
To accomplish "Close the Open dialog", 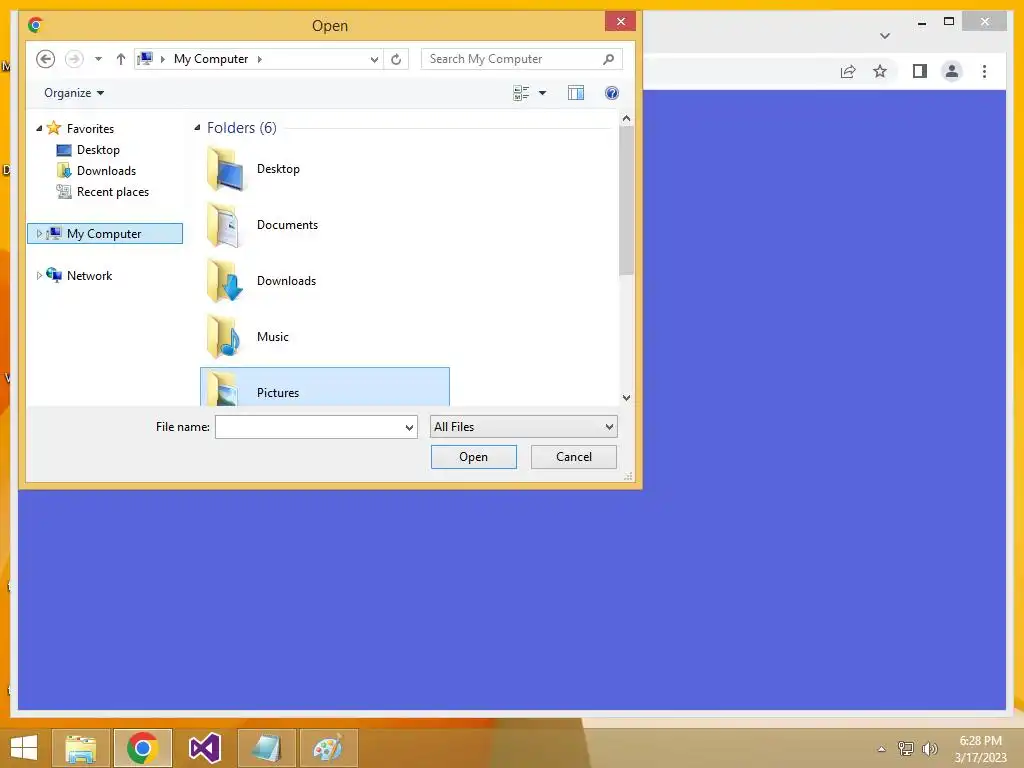I will coord(620,22).
